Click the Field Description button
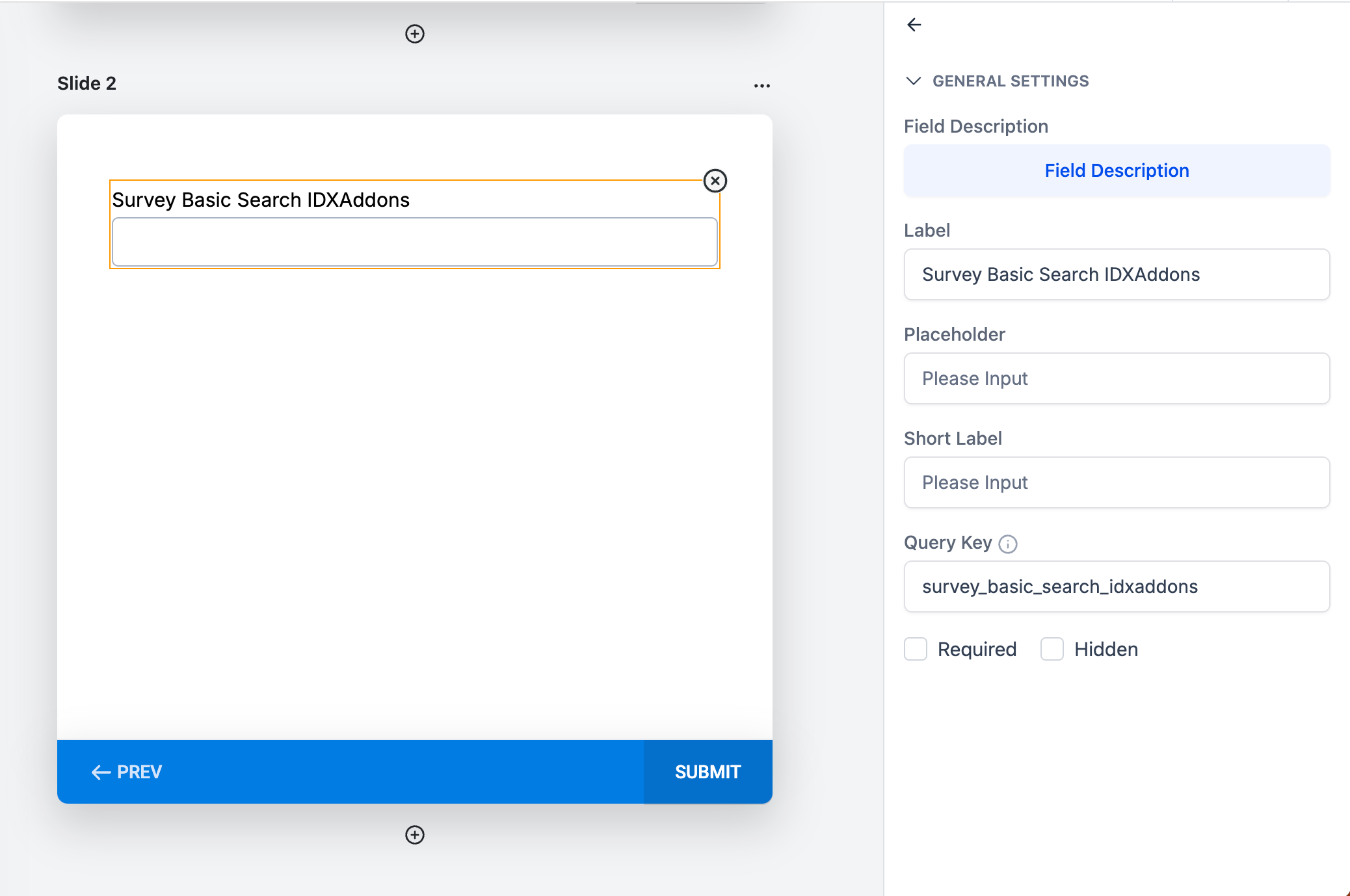The height and width of the screenshot is (896, 1350). click(1117, 170)
